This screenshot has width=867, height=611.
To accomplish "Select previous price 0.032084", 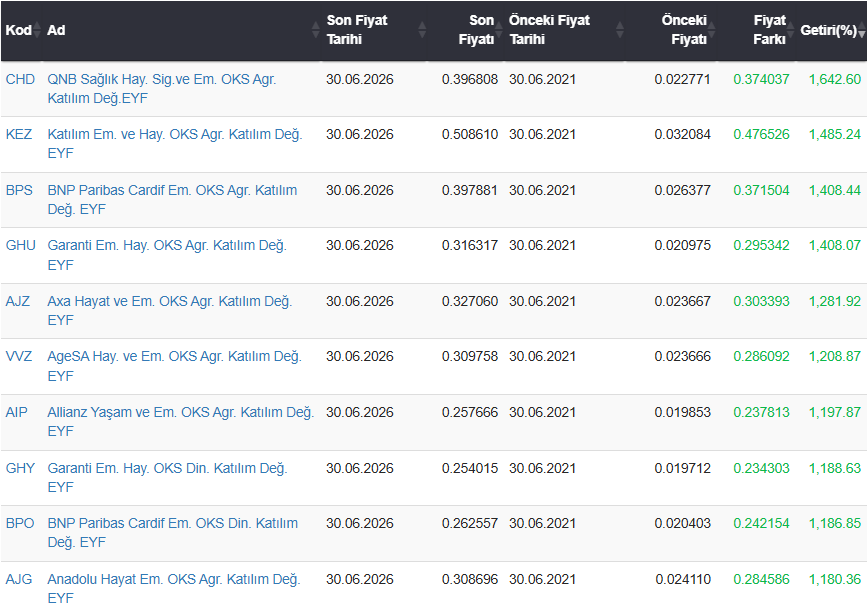I will click(x=682, y=134).
